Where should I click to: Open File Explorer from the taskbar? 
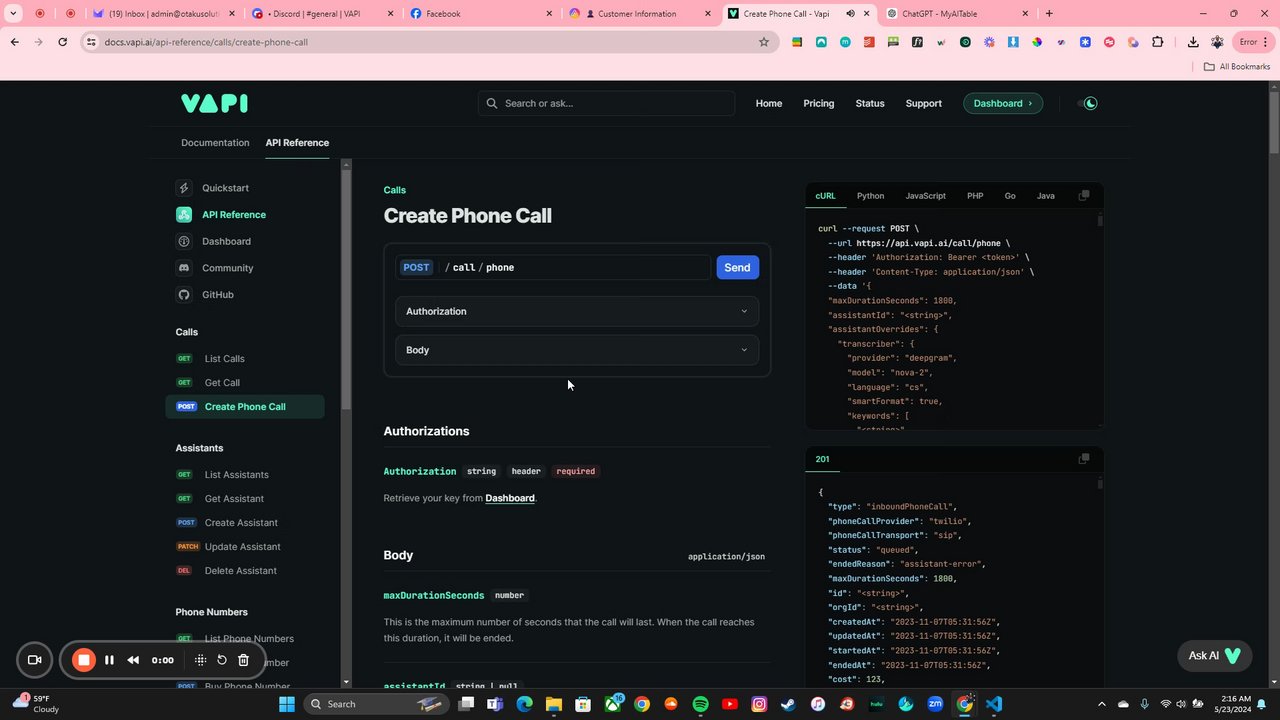(x=554, y=704)
